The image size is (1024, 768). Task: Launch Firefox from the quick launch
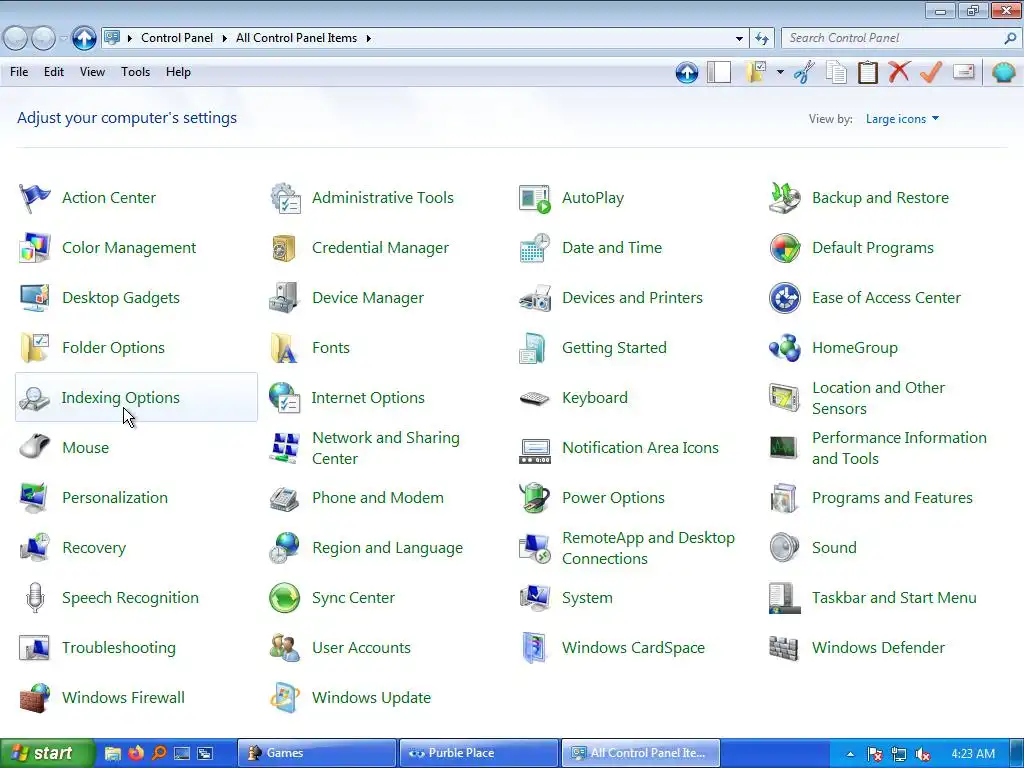pyautogui.click(x=136, y=753)
